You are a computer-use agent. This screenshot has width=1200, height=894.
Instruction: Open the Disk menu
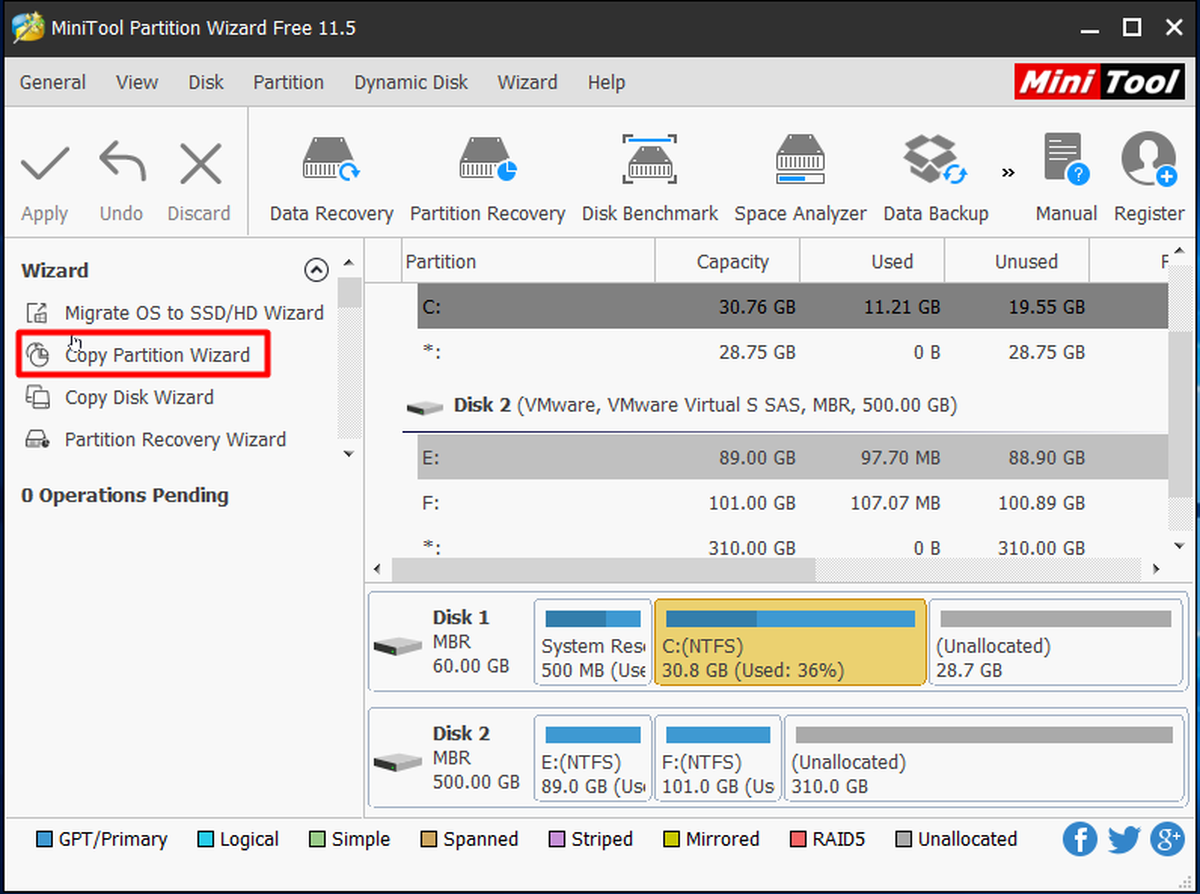point(206,82)
